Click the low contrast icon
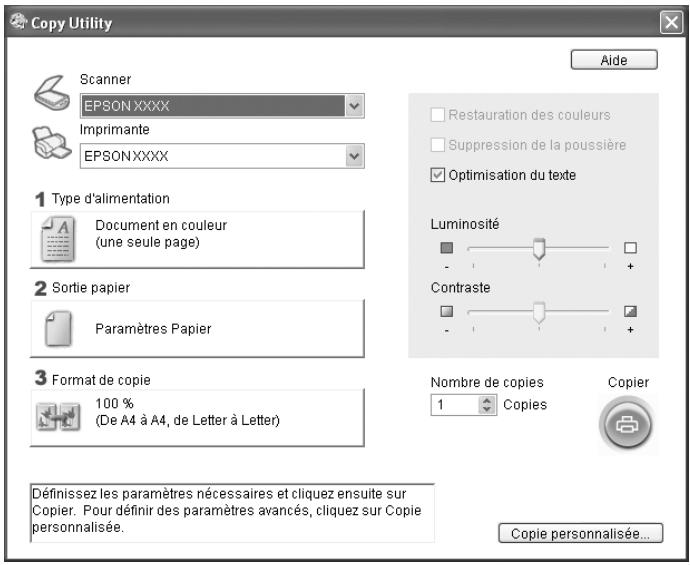690x565 pixels. coord(447,312)
